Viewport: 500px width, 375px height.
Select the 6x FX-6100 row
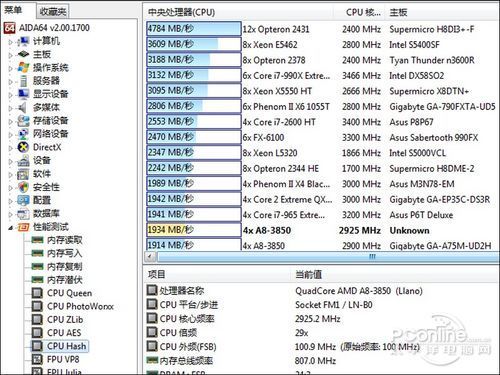point(322,137)
